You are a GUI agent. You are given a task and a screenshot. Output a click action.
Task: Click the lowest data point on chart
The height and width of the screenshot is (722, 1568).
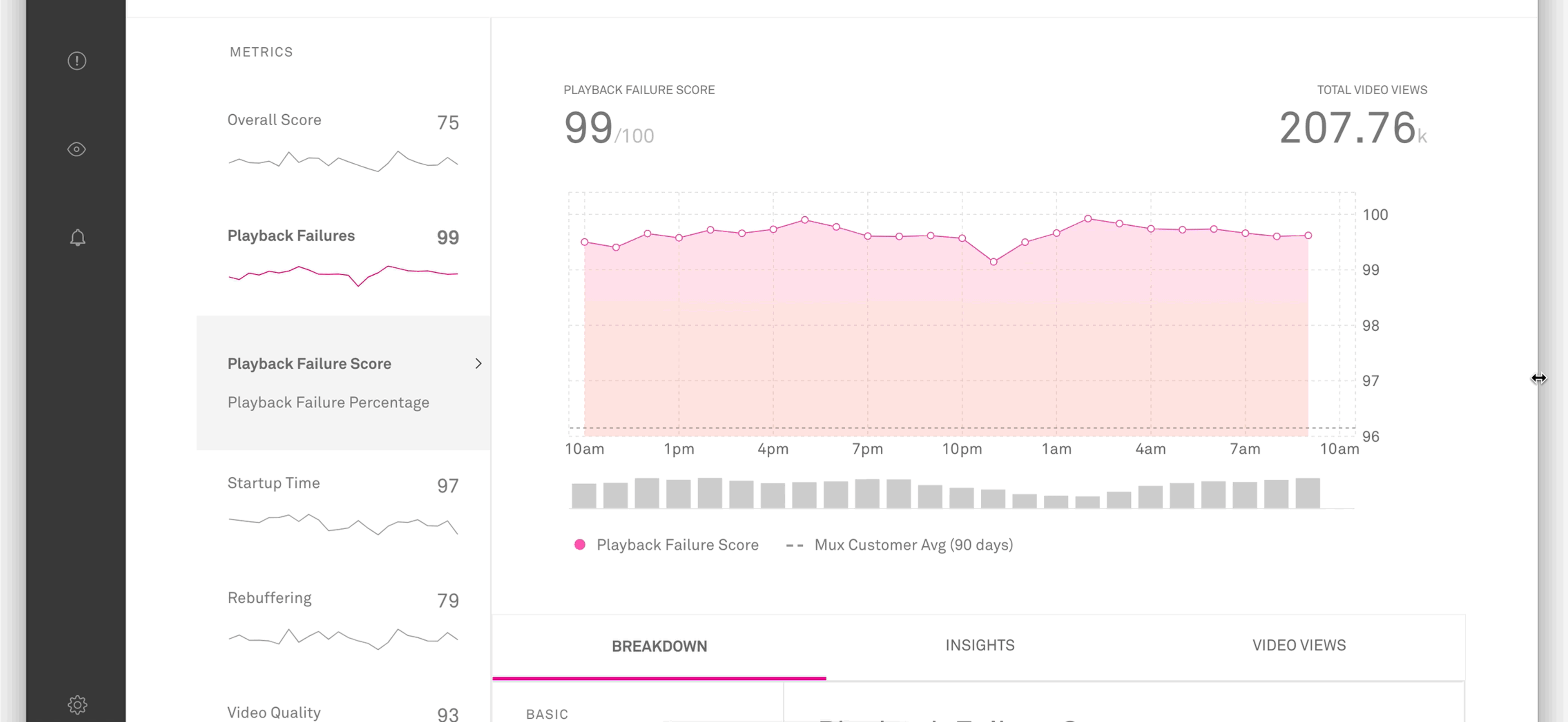click(x=993, y=262)
